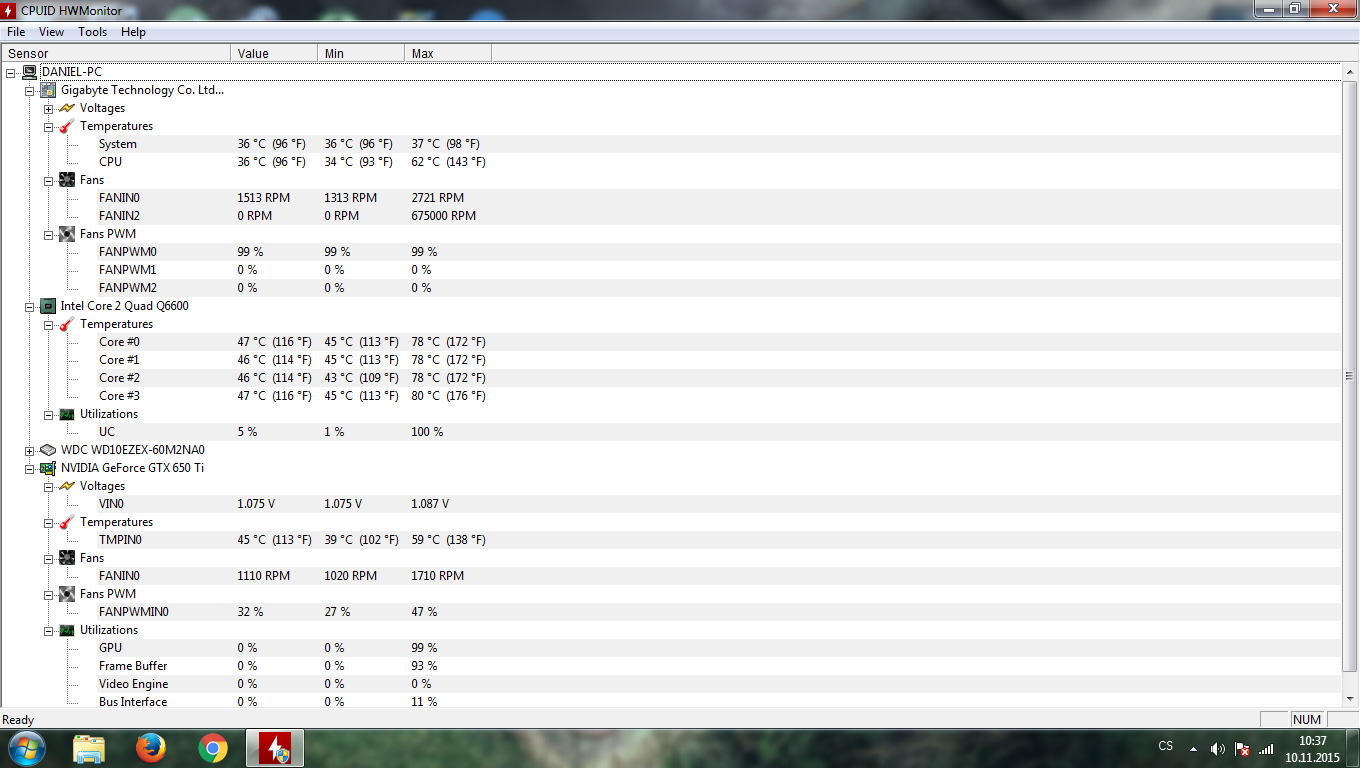Collapse the Gigabyte Temperatures node
This screenshot has height=768, width=1360.
coord(49,126)
